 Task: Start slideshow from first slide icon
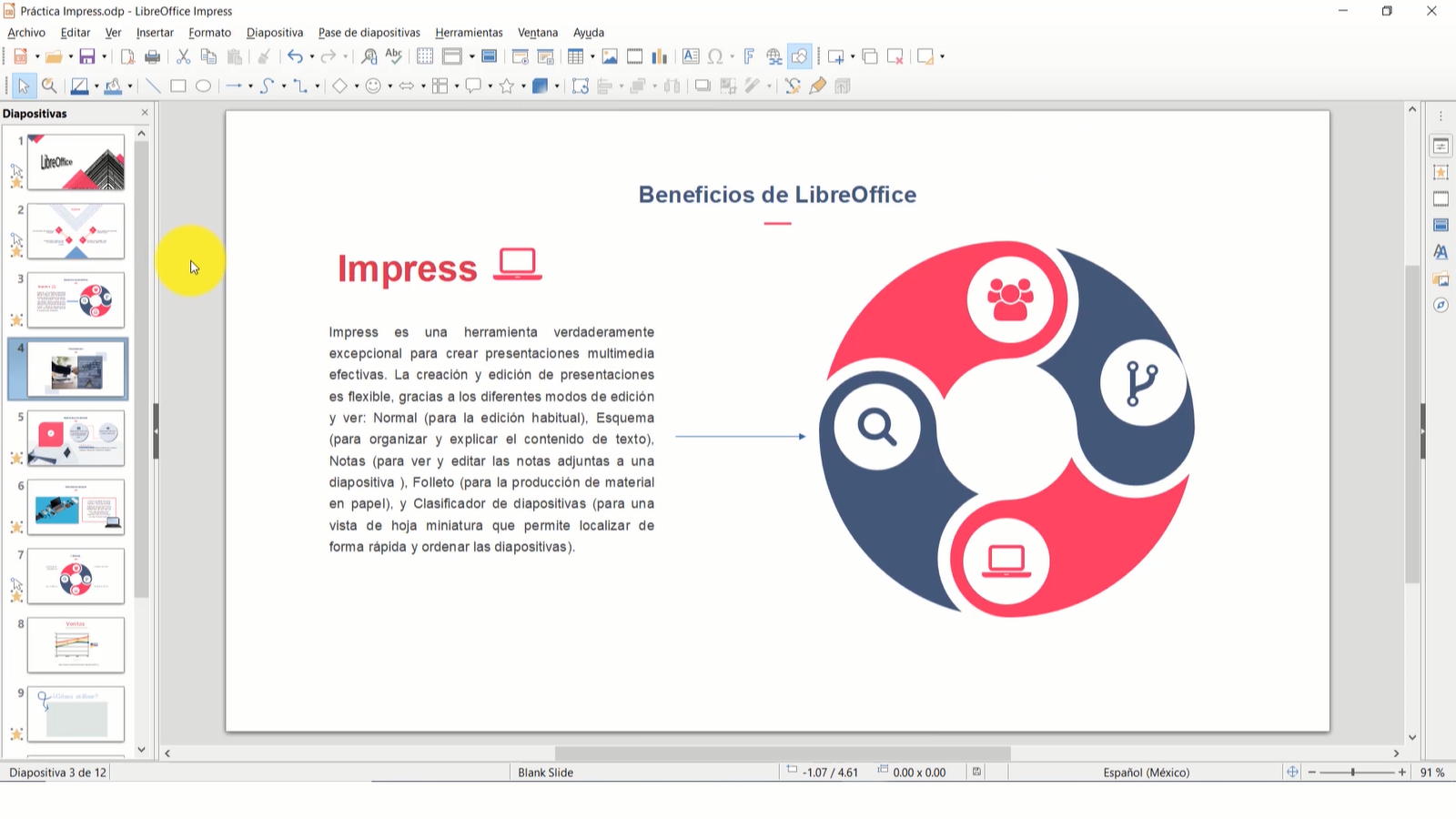coord(520,56)
